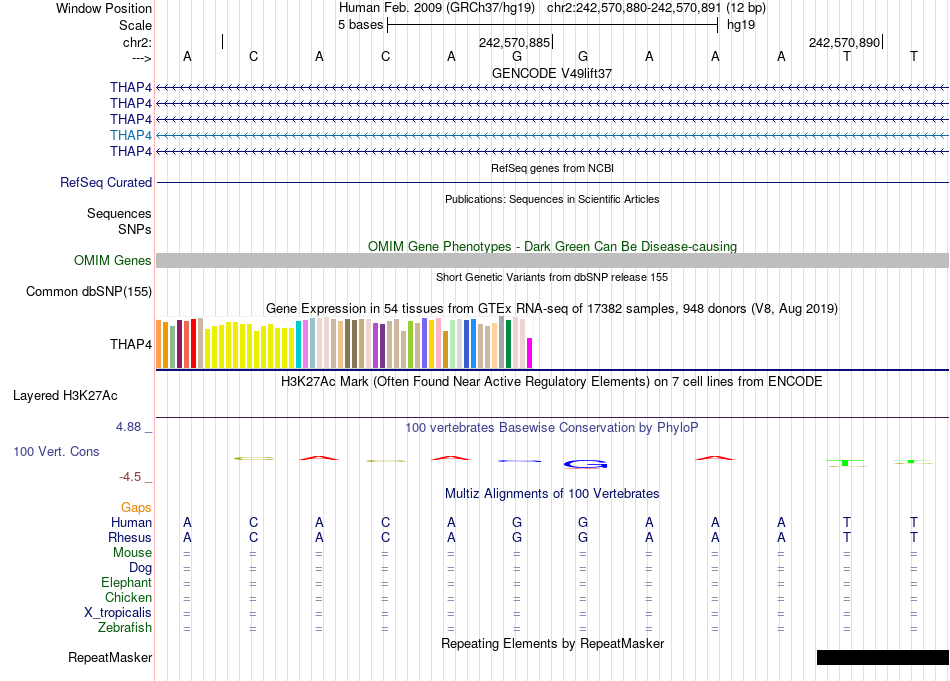Click the Common dbSNP(155) label
Screen dimensions: 950x681
88,291
